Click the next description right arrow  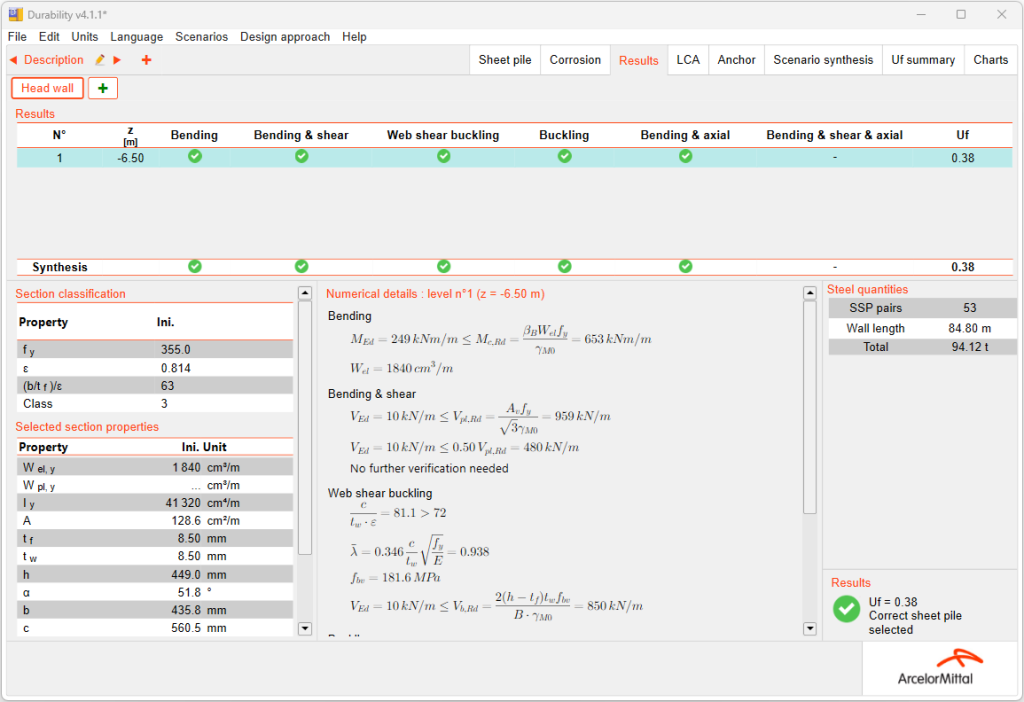pyautogui.click(x=117, y=60)
